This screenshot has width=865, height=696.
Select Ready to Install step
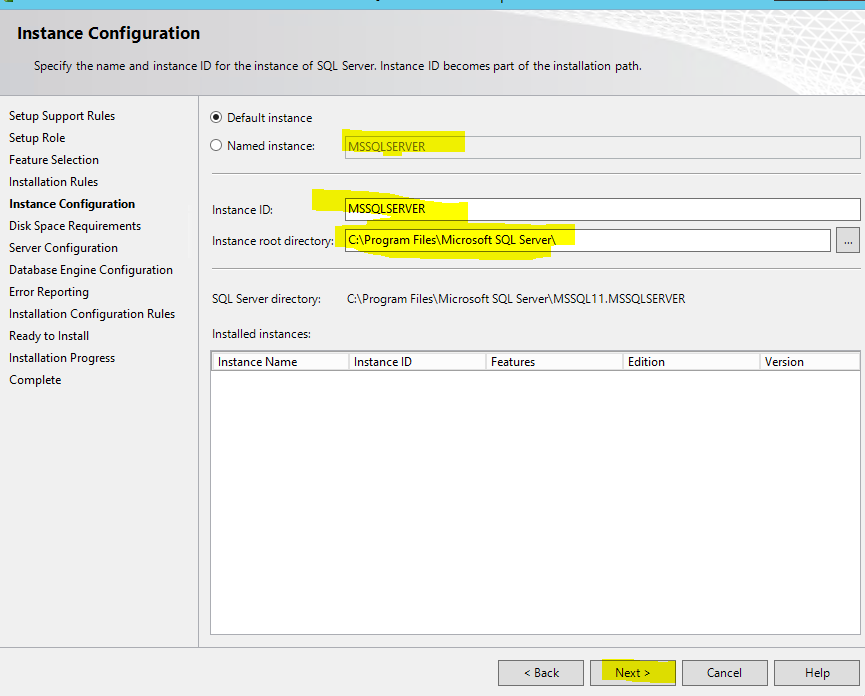49,336
